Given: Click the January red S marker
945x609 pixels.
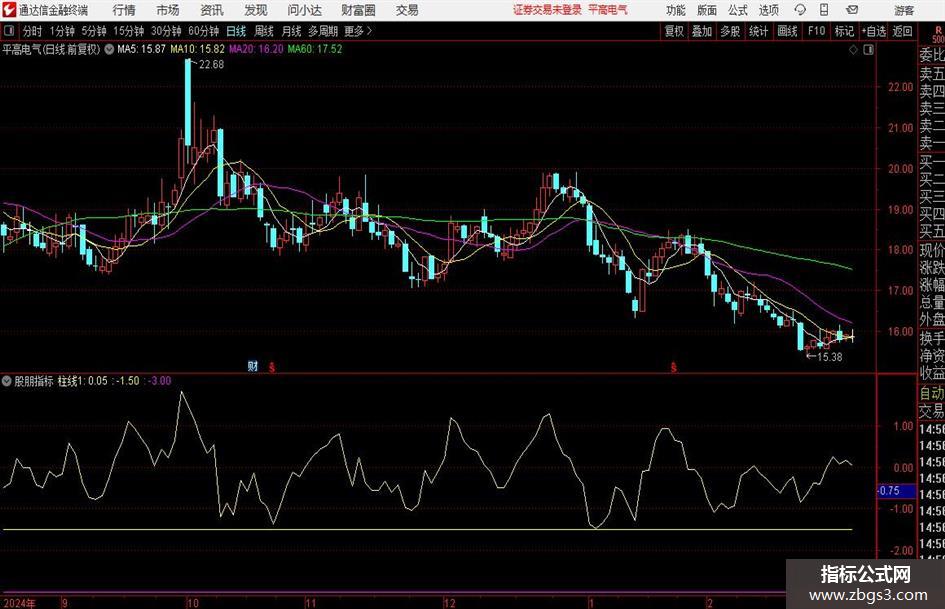Looking at the screenshot, I should (673, 367).
